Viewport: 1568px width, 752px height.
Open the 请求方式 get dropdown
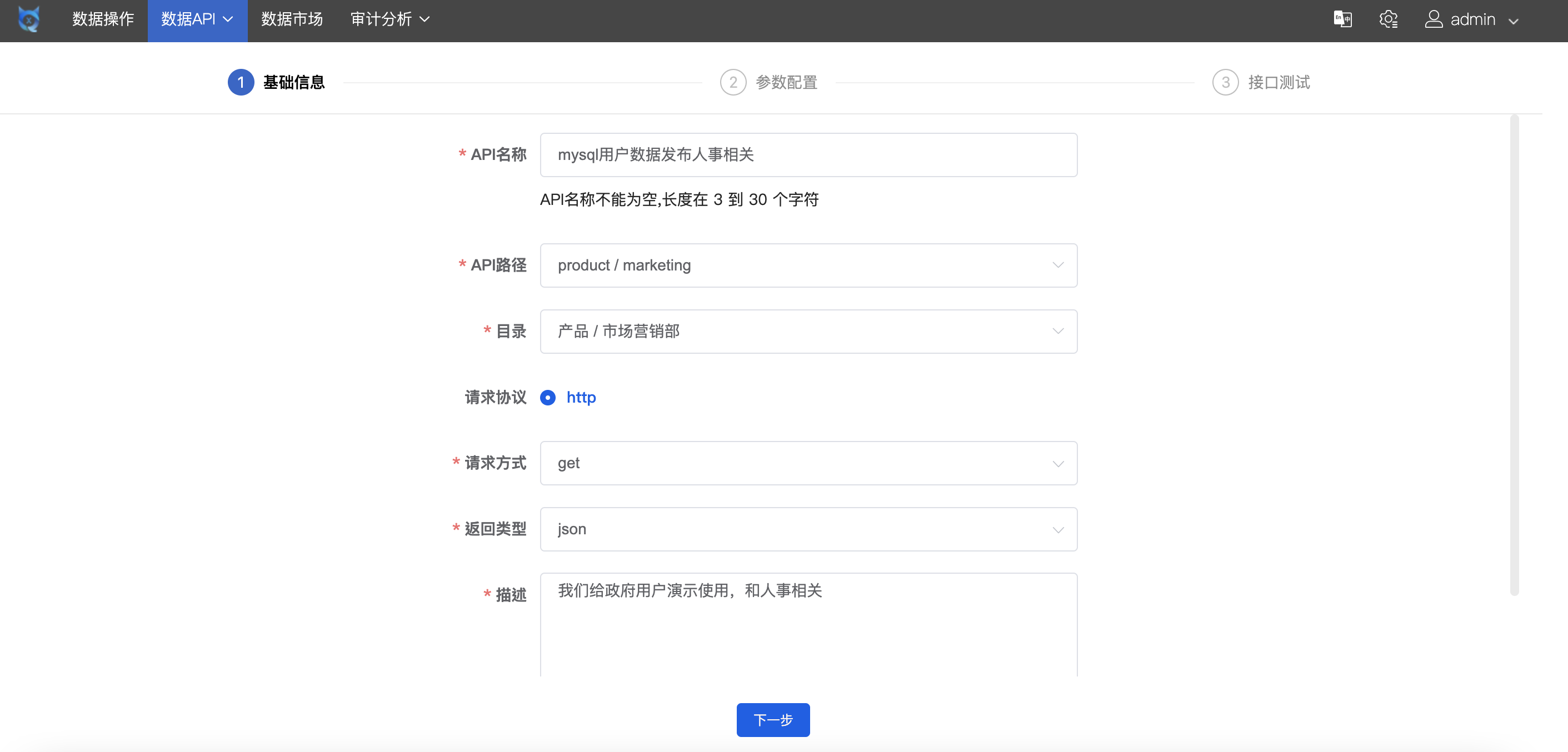point(808,464)
